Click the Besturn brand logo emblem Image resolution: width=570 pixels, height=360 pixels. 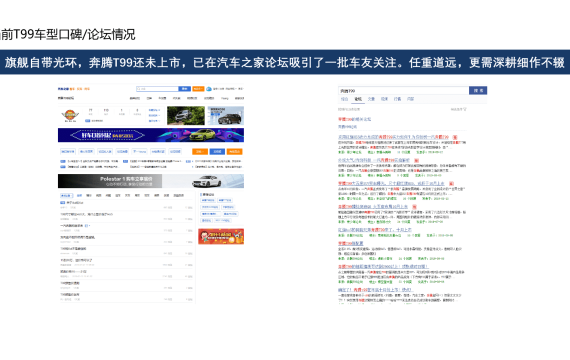(70, 115)
